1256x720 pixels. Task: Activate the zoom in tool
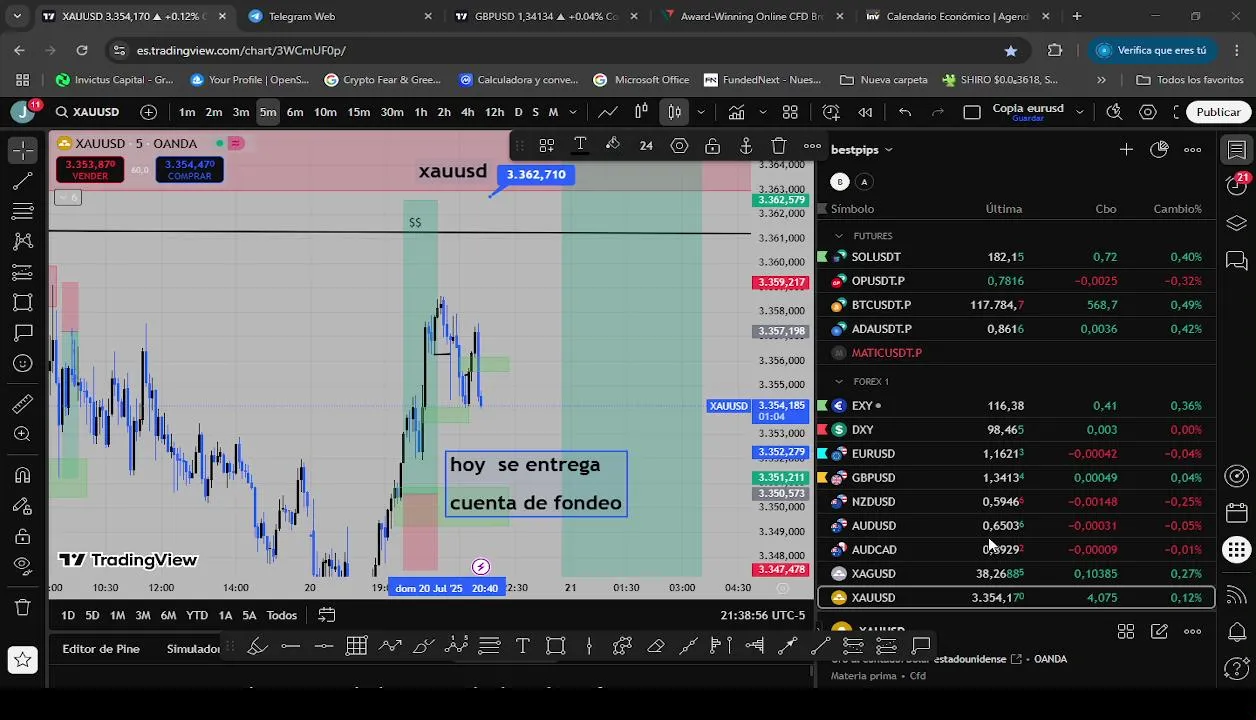(23, 434)
